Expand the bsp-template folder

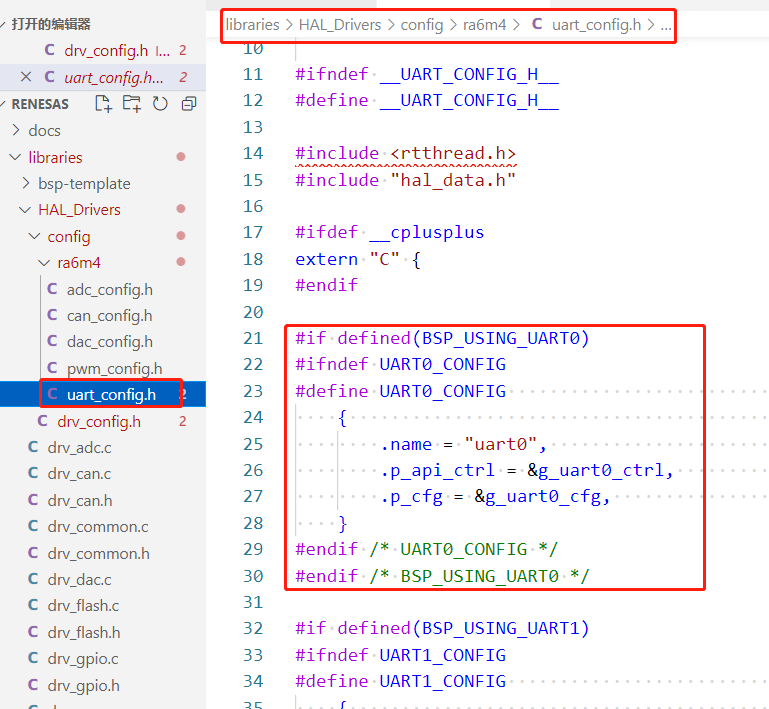tap(26, 184)
